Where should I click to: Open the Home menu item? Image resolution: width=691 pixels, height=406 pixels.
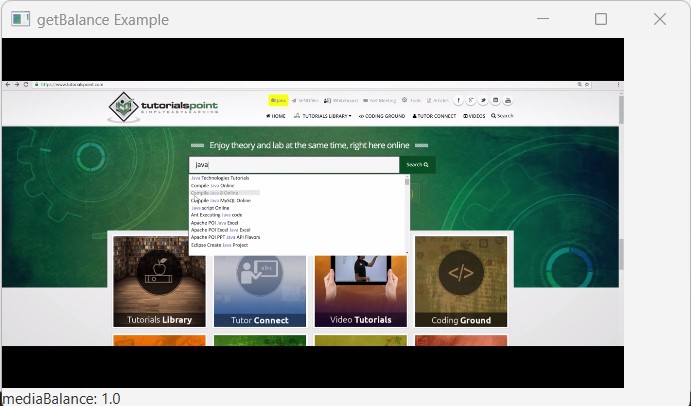pyautogui.click(x=275, y=116)
